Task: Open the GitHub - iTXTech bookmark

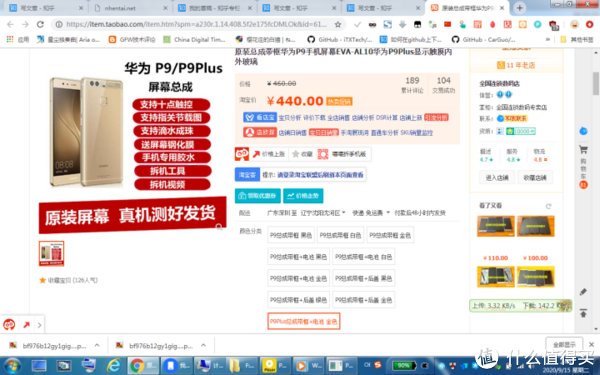Action: (x=339, y=39)
